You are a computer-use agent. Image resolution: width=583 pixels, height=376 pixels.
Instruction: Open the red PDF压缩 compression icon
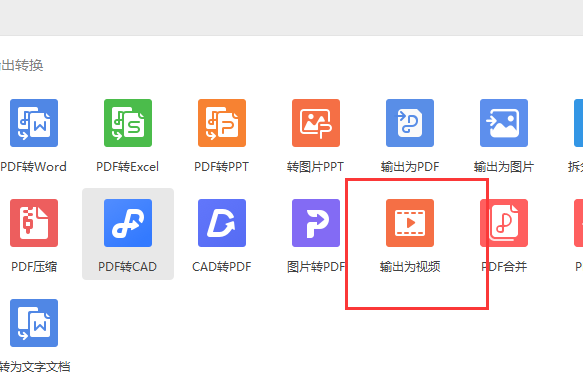(x=34, y=223)
